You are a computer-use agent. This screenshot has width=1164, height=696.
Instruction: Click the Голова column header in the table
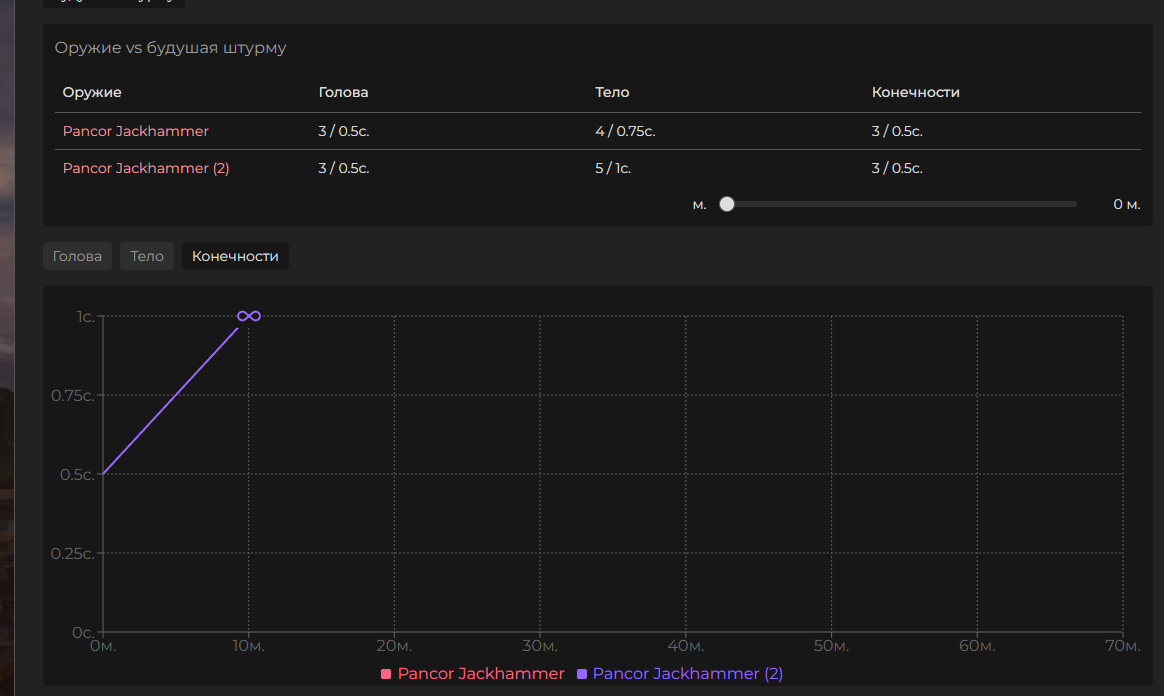point(343,92)
